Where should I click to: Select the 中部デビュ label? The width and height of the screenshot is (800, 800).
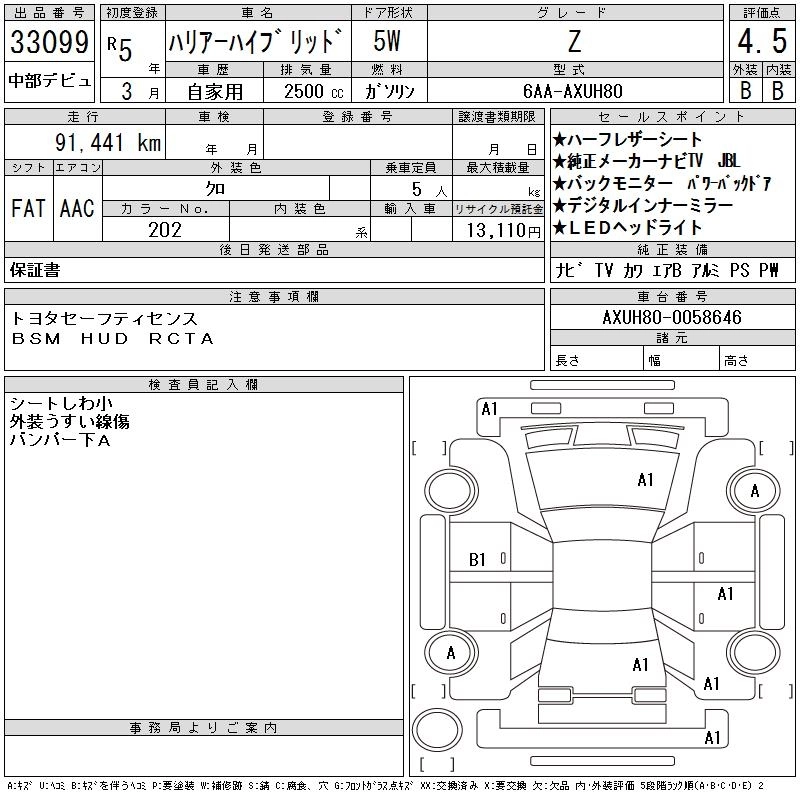click(x=49, y=81)
